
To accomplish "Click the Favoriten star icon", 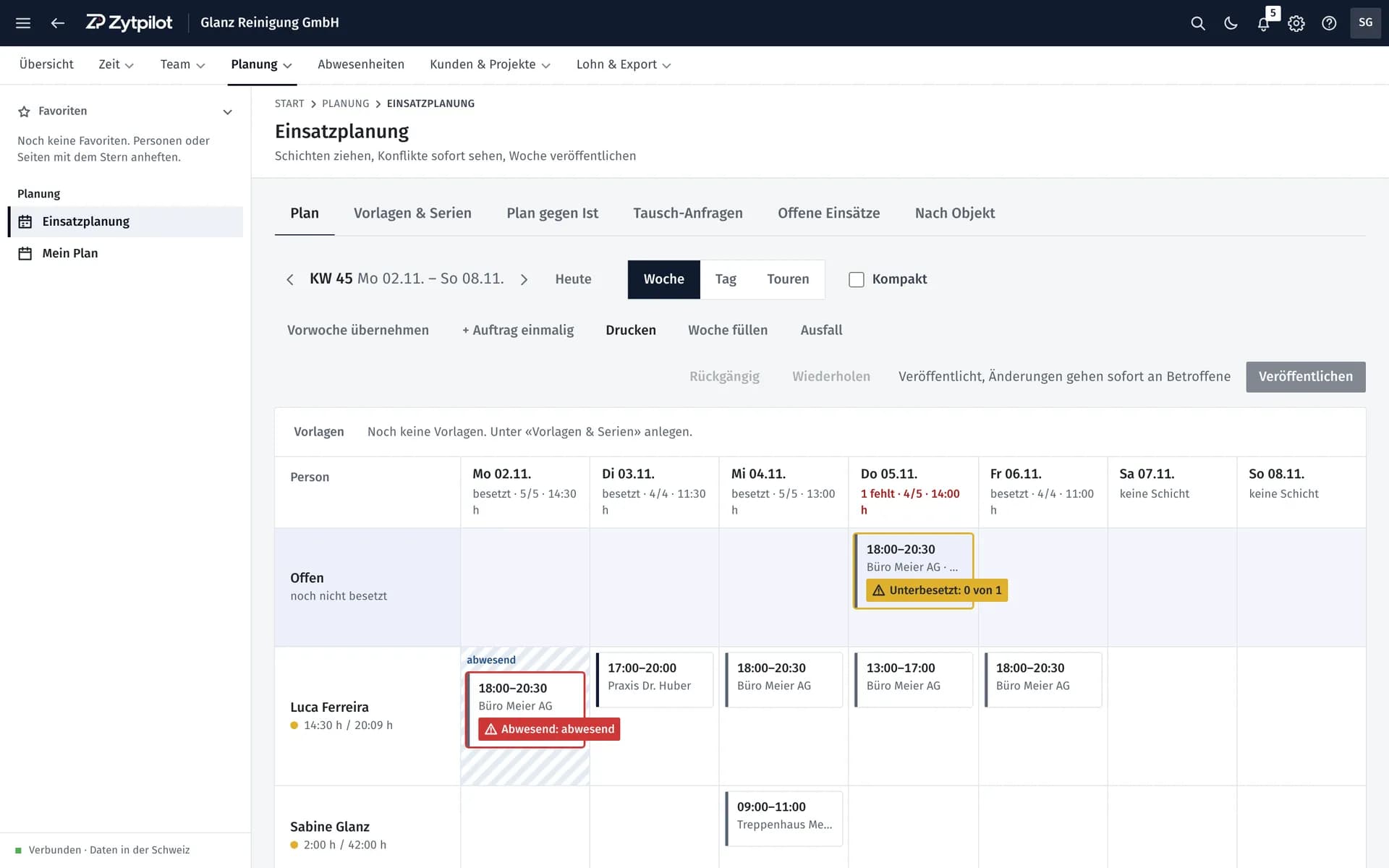I will coord(24,111).
